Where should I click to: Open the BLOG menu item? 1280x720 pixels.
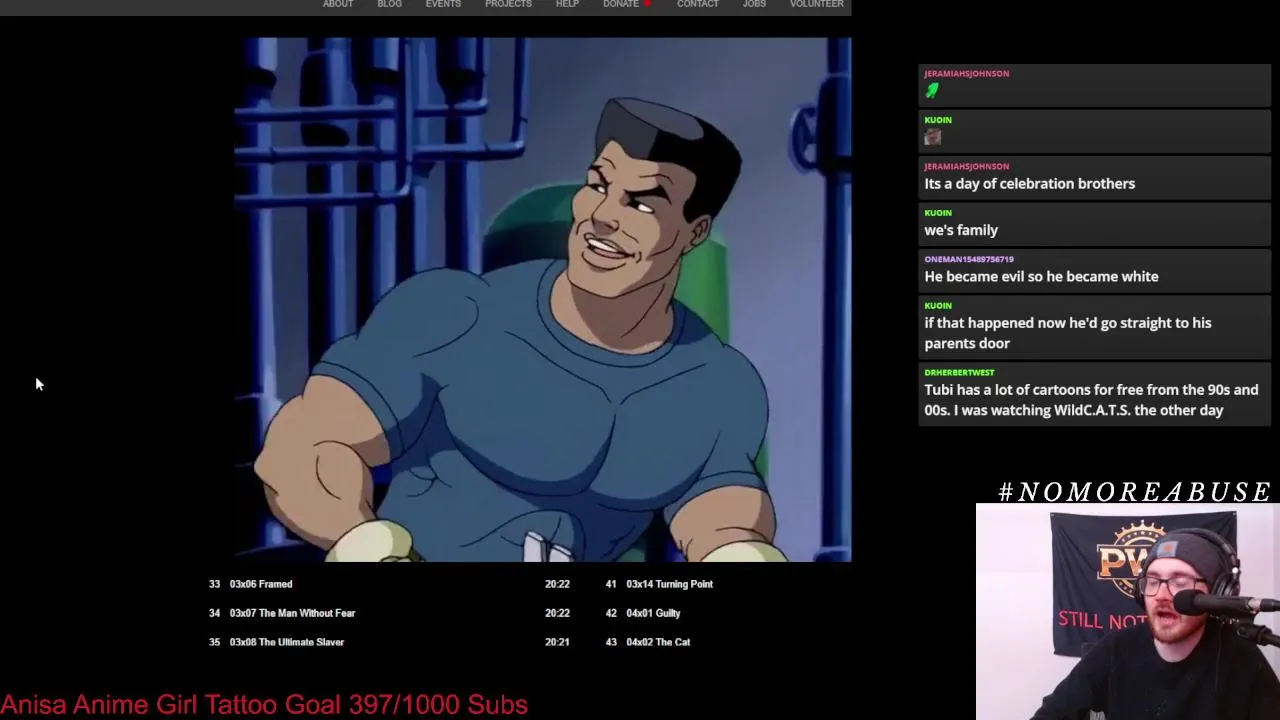(389, 4)
